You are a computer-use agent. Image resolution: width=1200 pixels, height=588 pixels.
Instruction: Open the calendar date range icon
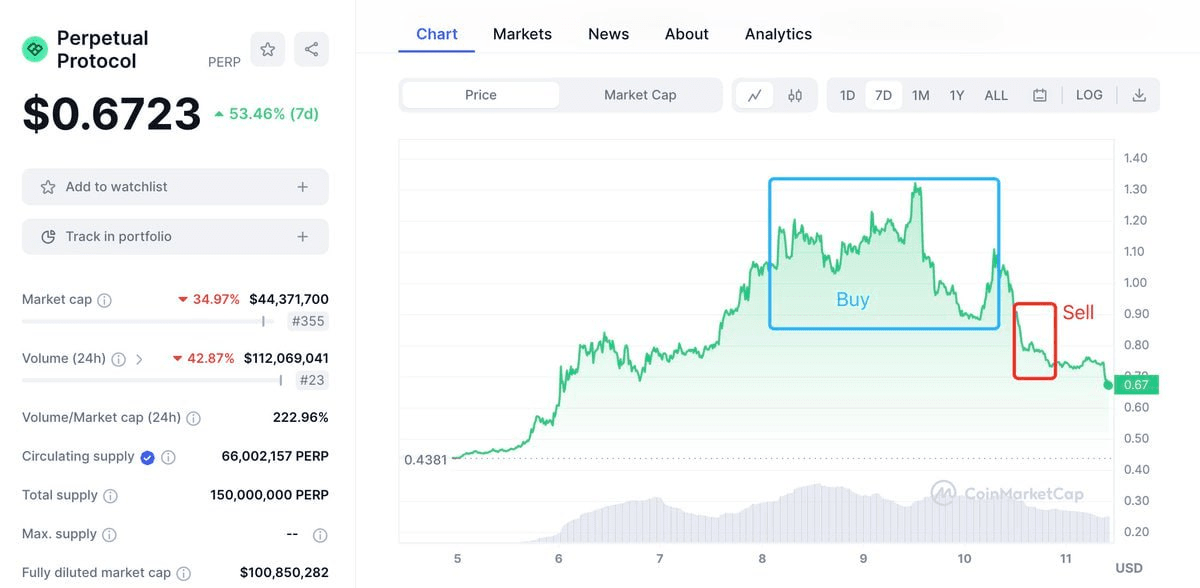pos(1040,95)
